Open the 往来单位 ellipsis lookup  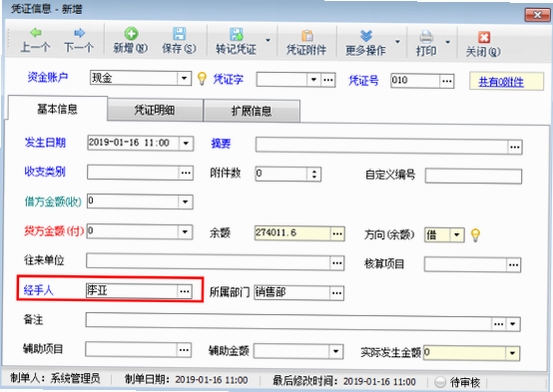pos(337,263)
